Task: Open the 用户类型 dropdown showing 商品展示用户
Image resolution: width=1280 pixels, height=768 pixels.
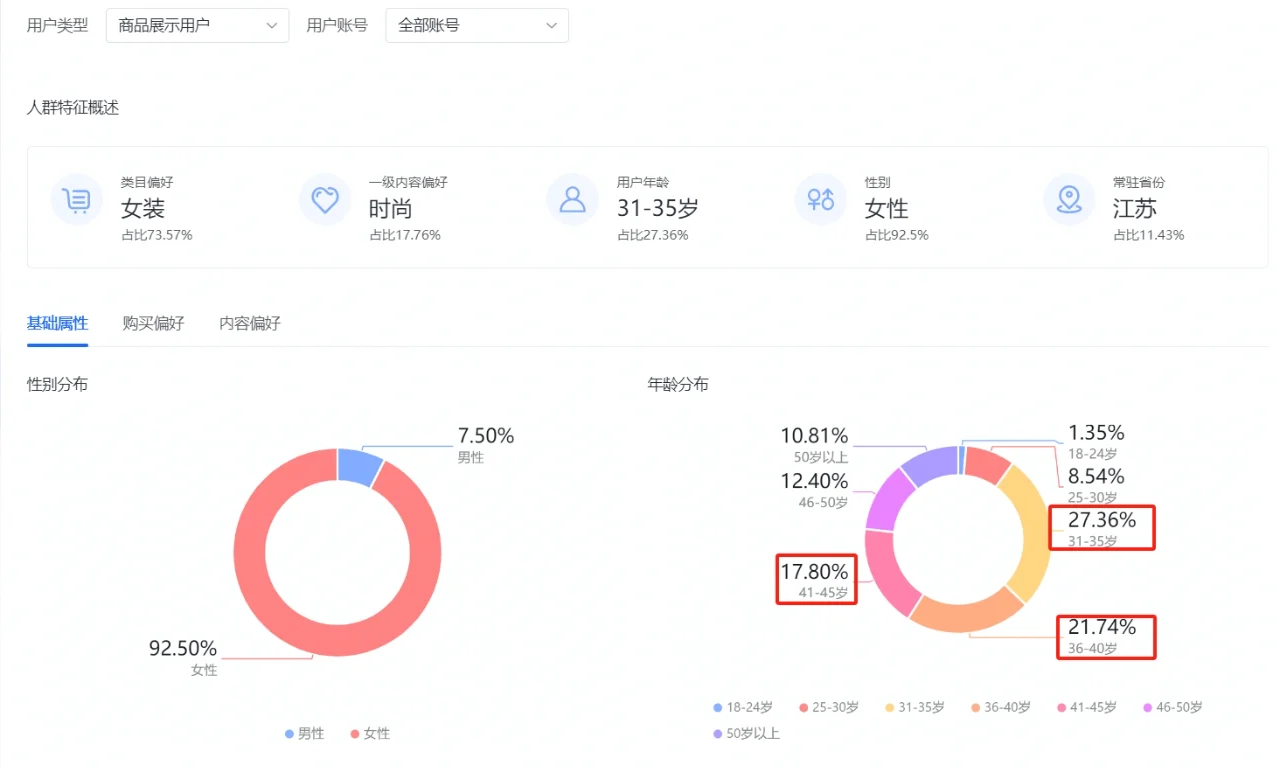Action: 197,25
